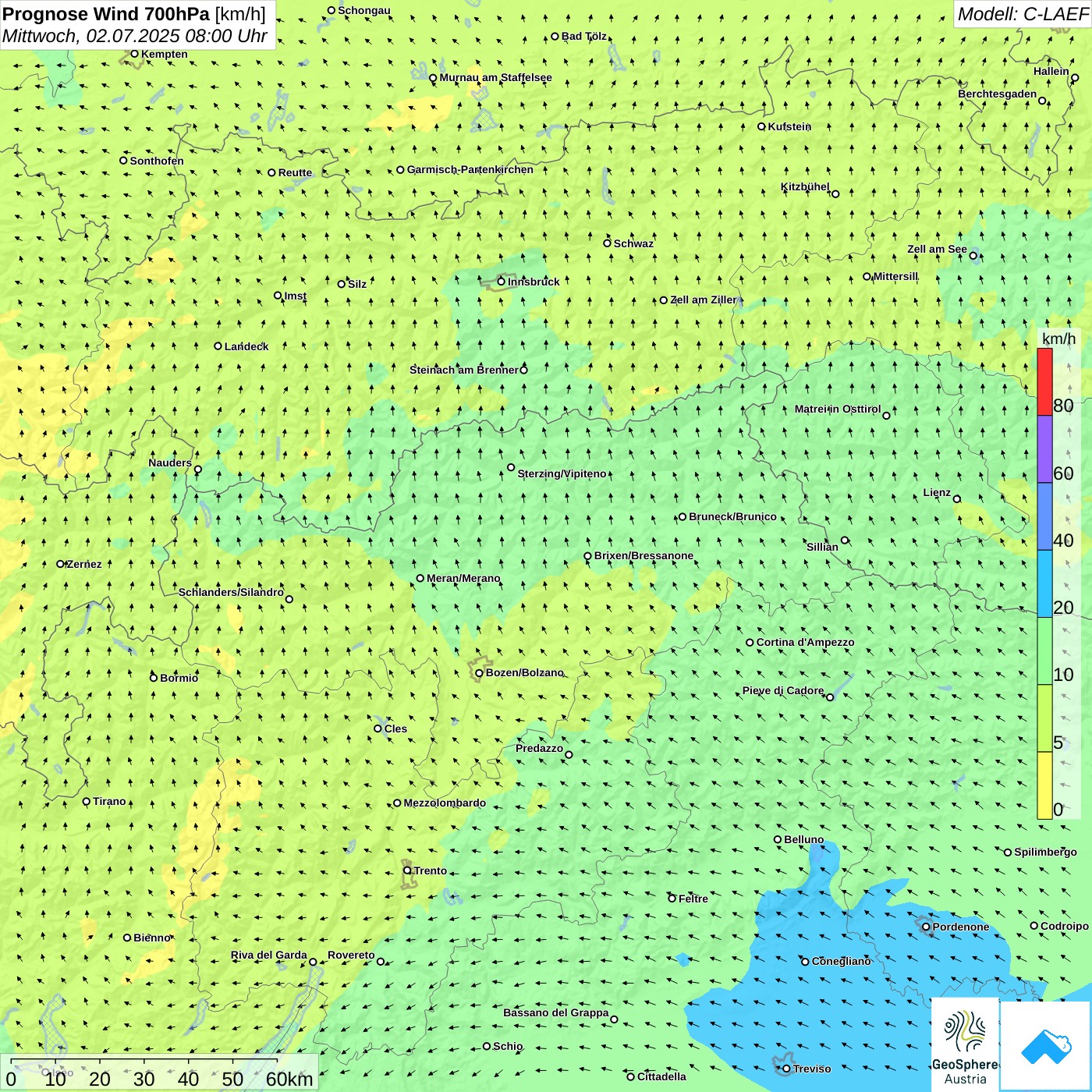Click the '60km' scale bar label
The width and height of the screenshot is (1092, 1092).
coord(289,1079)
